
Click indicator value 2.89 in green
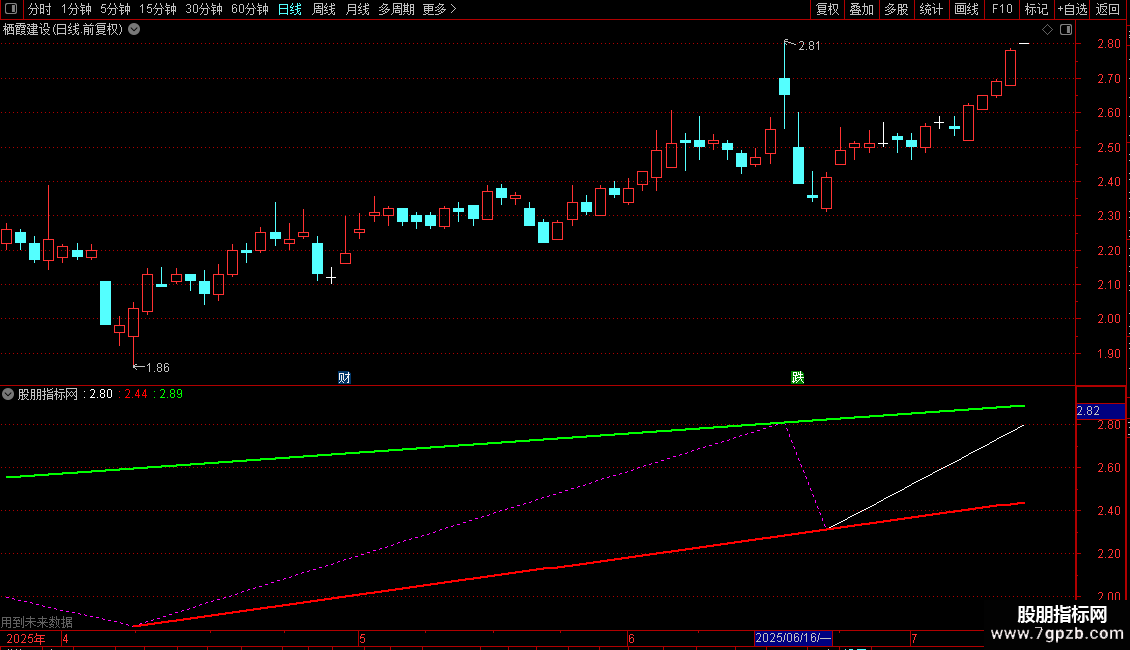pyautogui.click(x=171, y=394)
